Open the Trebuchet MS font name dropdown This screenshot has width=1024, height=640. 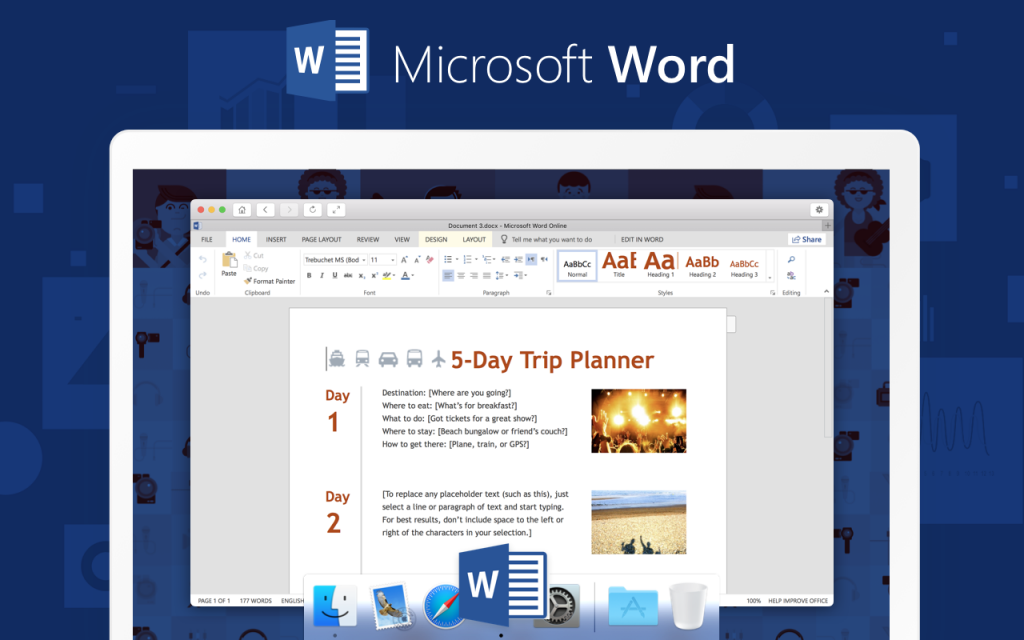363,259
